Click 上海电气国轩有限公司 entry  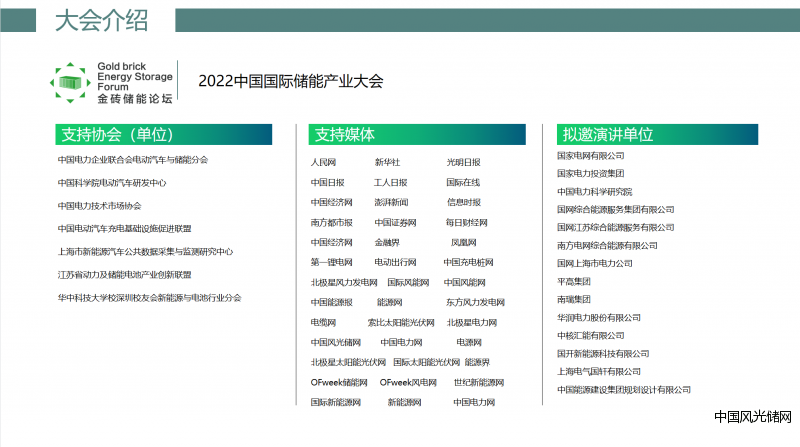click(x=599, y=371)
